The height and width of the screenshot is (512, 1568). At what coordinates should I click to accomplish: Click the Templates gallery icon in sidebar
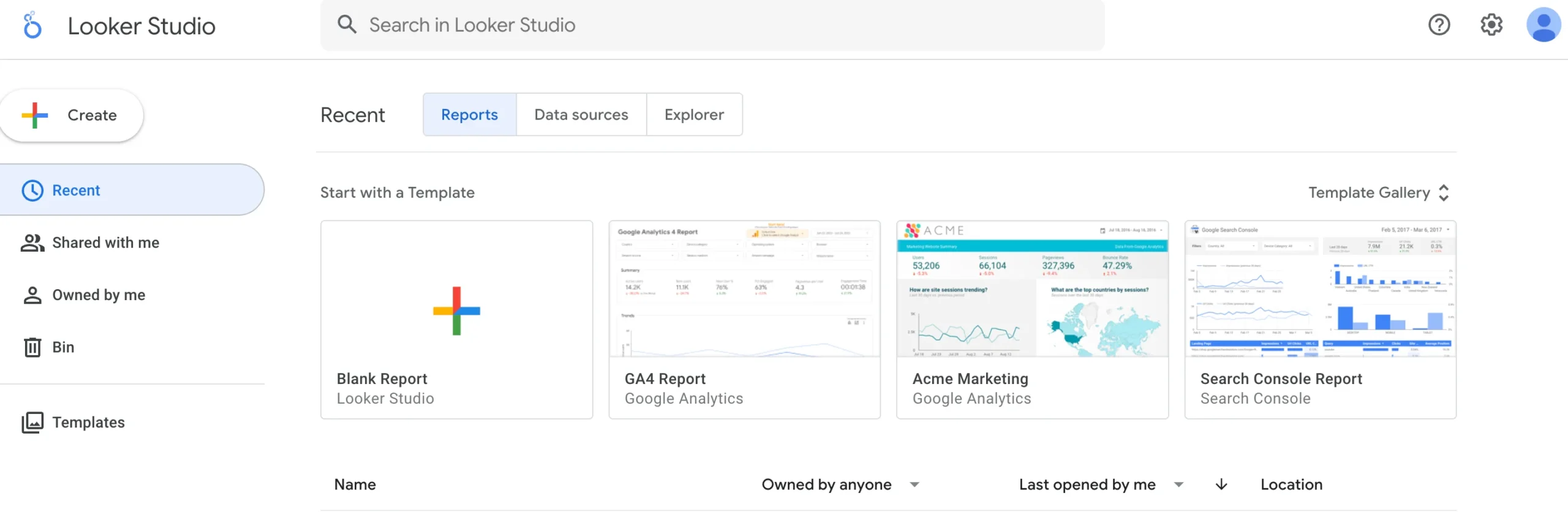[32, 423]
